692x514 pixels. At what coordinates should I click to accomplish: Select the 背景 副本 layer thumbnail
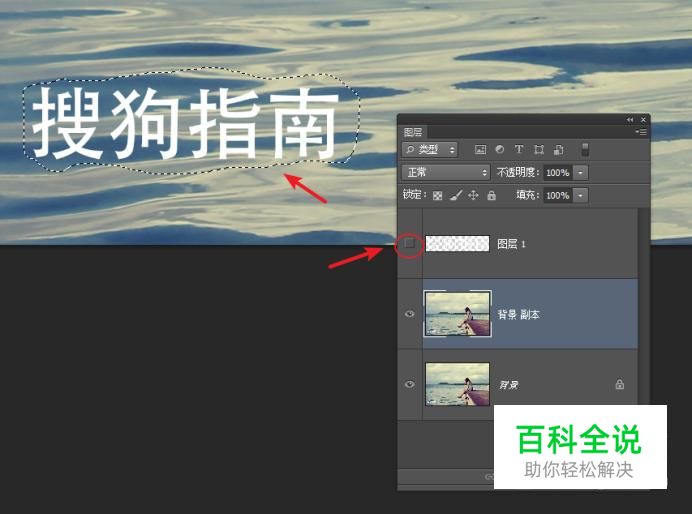pos(457,314)
